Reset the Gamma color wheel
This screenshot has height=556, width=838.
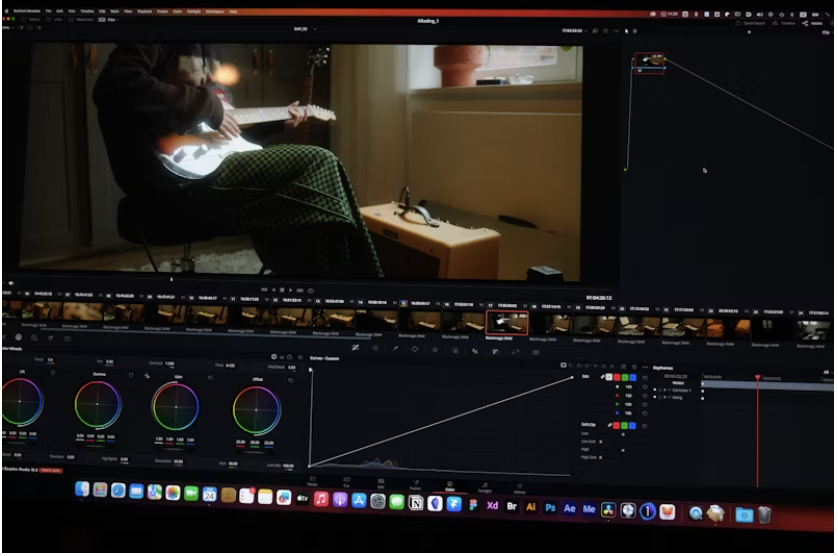coord(131,375)
